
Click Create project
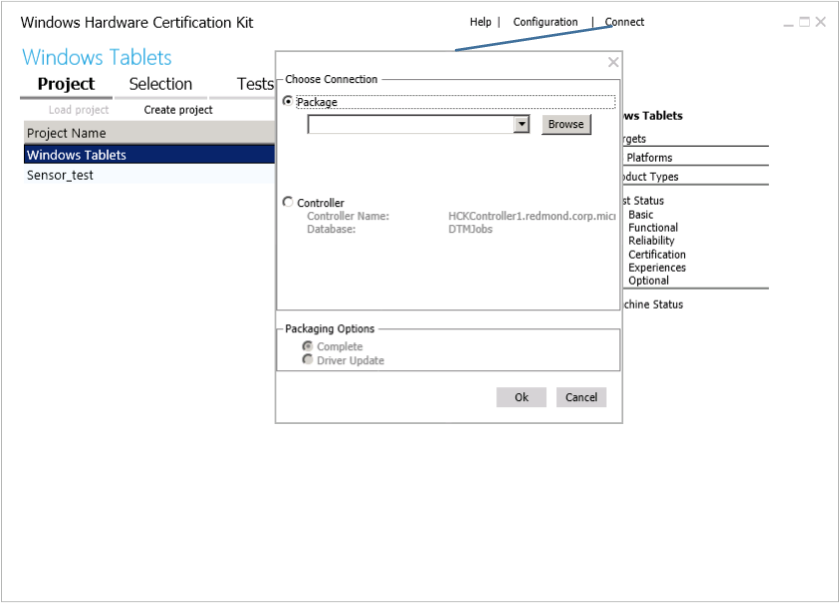tap(178, 110)
